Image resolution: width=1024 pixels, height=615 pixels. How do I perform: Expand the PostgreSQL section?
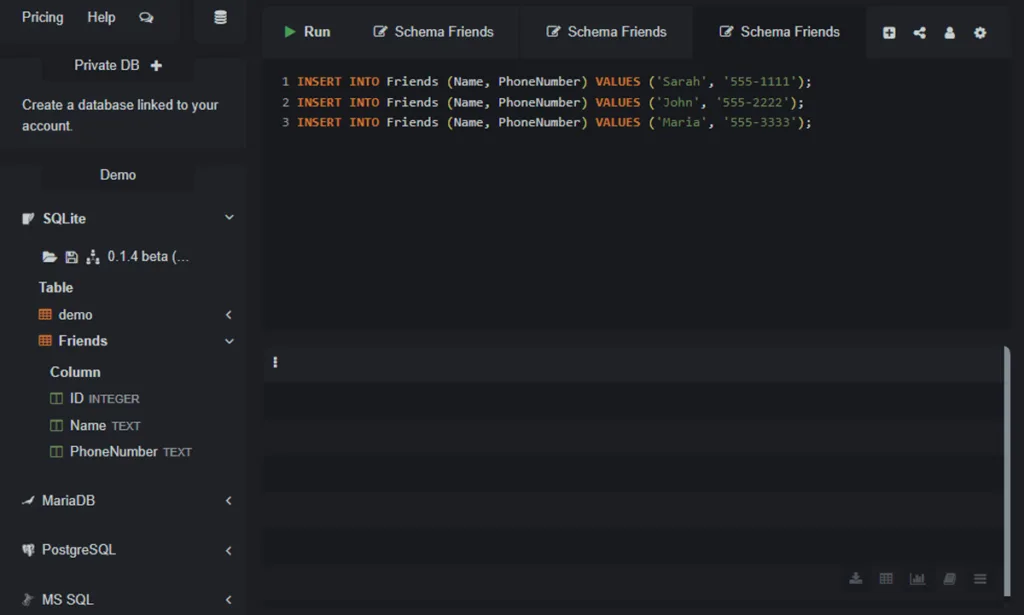pos(229,550)
